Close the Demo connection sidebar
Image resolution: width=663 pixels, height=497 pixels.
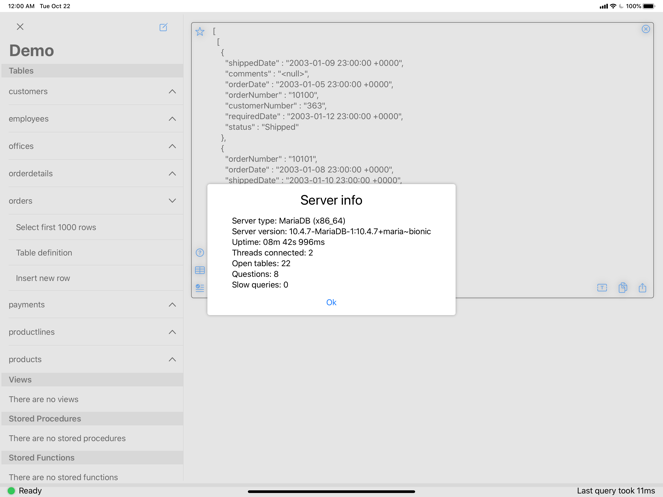pyautogui.click(x=20, y=27)
